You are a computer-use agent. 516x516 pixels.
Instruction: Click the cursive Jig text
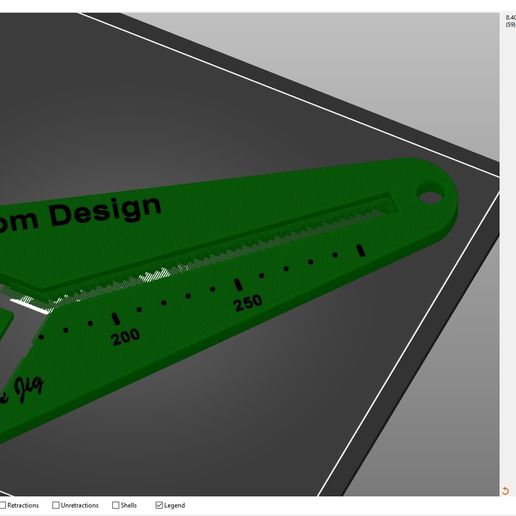[29, 389]
